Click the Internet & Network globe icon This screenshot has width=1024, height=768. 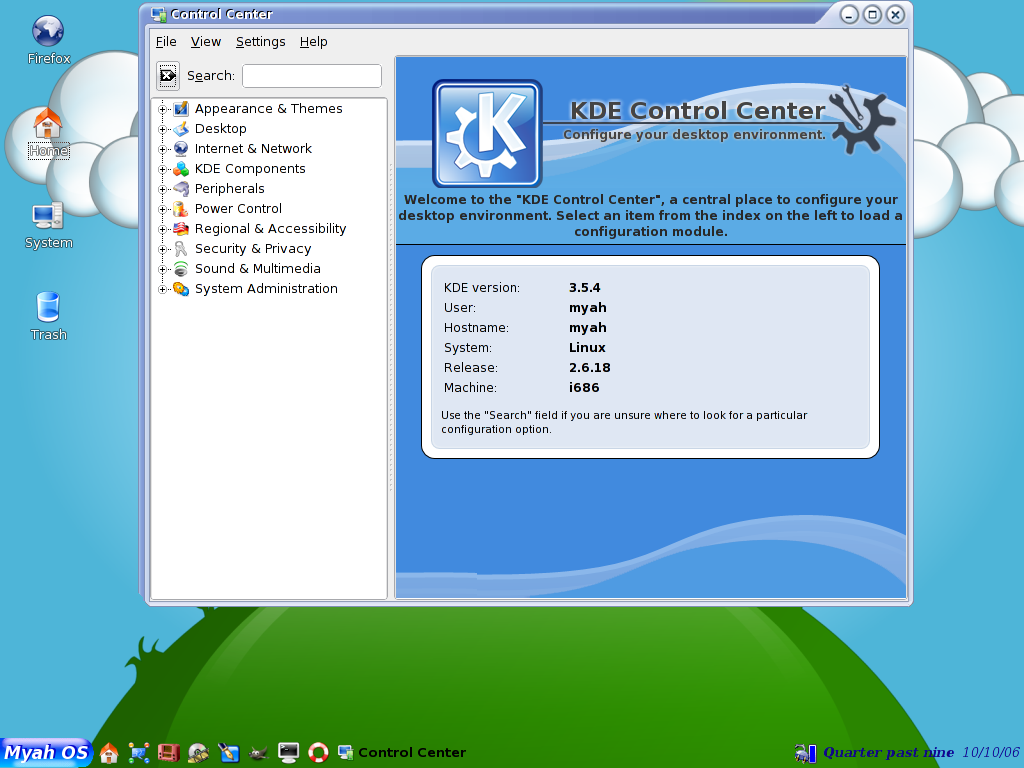[x=181, y=149]
